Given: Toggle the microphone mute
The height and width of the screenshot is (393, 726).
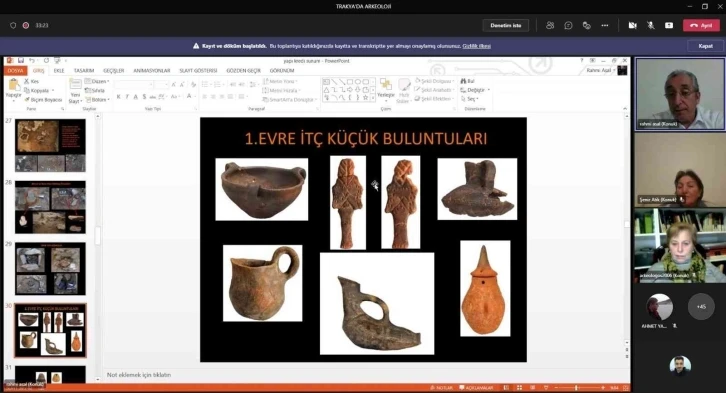Looking at the screenshot, I should tap(651, 25).
